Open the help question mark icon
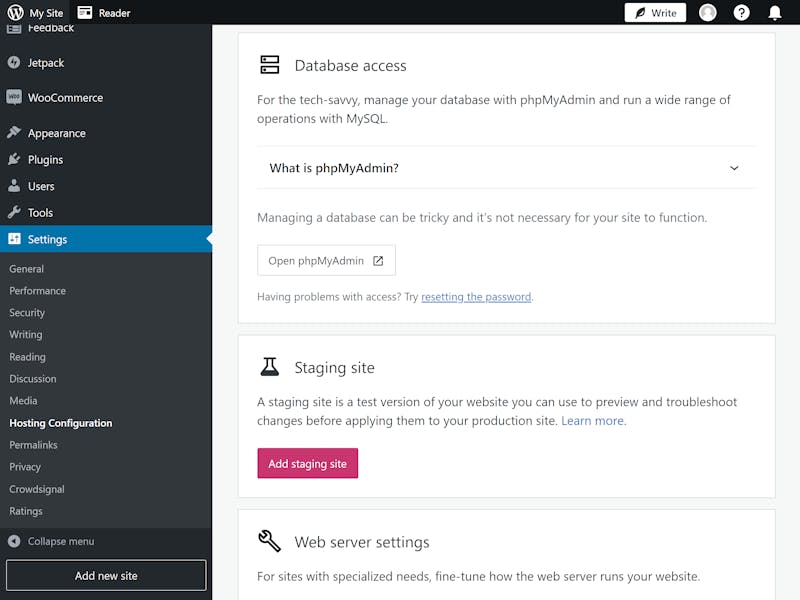The image size is (800, 600). click(x=741, y=13)
